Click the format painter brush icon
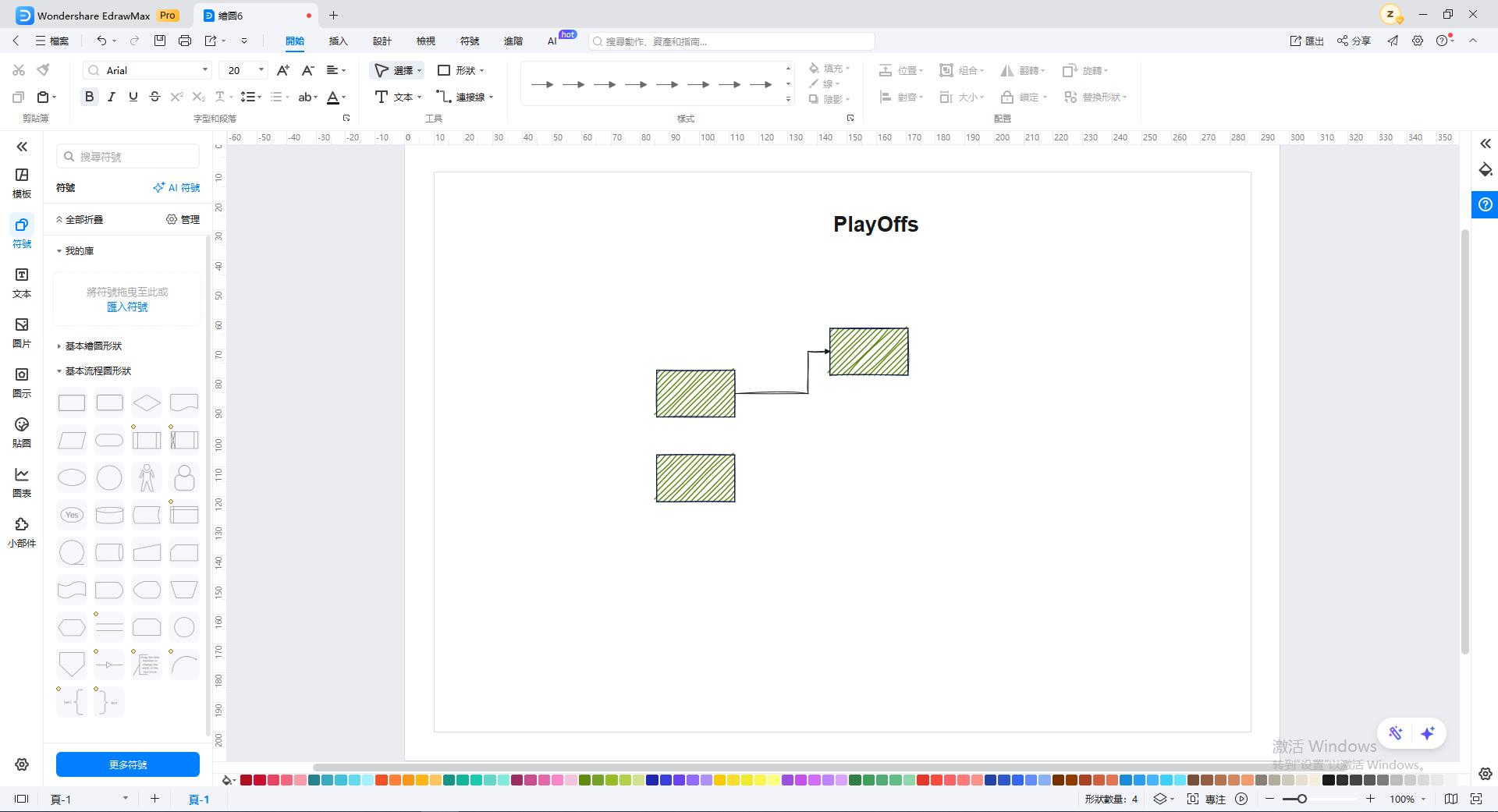This screenshot has height=812, width=1498. click(44, 70)
